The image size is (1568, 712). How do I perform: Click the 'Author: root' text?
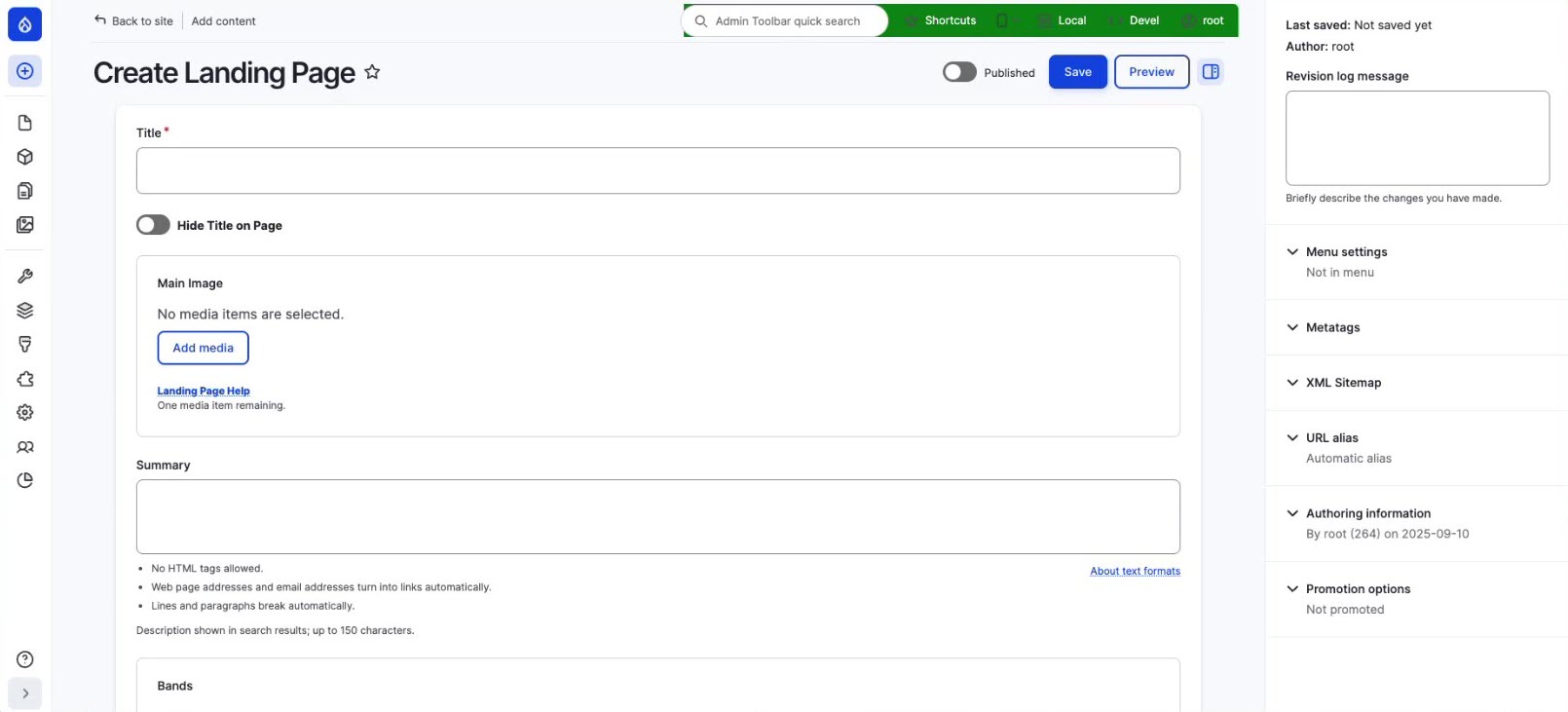[x=1320, y=47]
